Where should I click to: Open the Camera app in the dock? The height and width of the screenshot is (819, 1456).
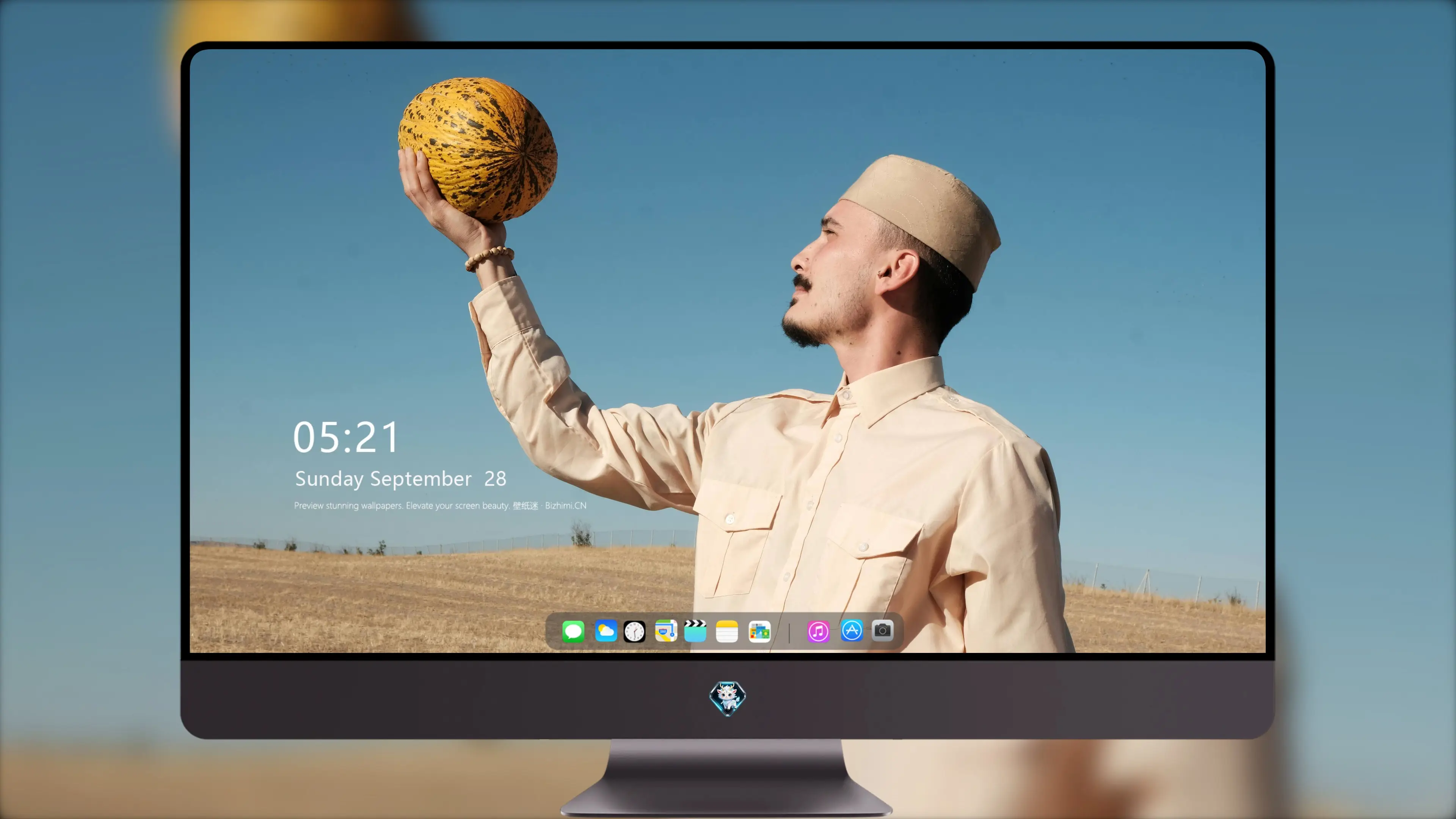click(x=882, y=631)
